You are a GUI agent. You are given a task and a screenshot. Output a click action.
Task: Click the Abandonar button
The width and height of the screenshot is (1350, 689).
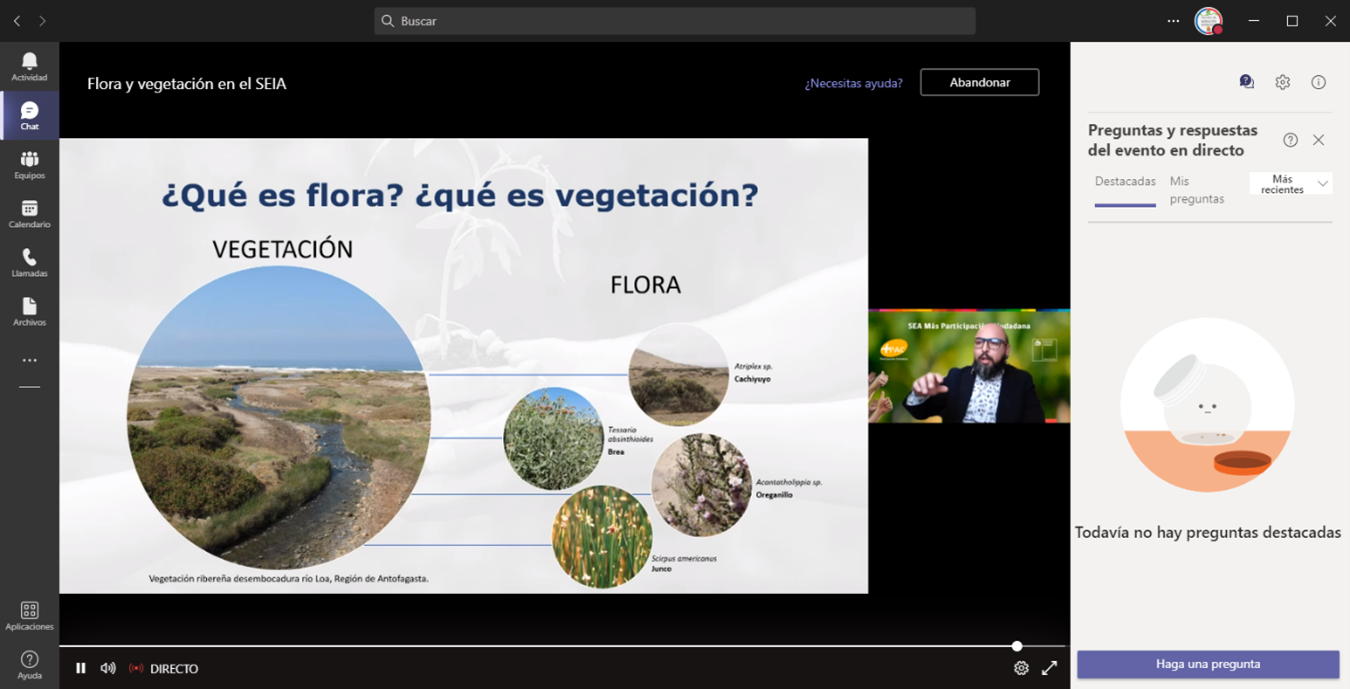pos(979,82)
